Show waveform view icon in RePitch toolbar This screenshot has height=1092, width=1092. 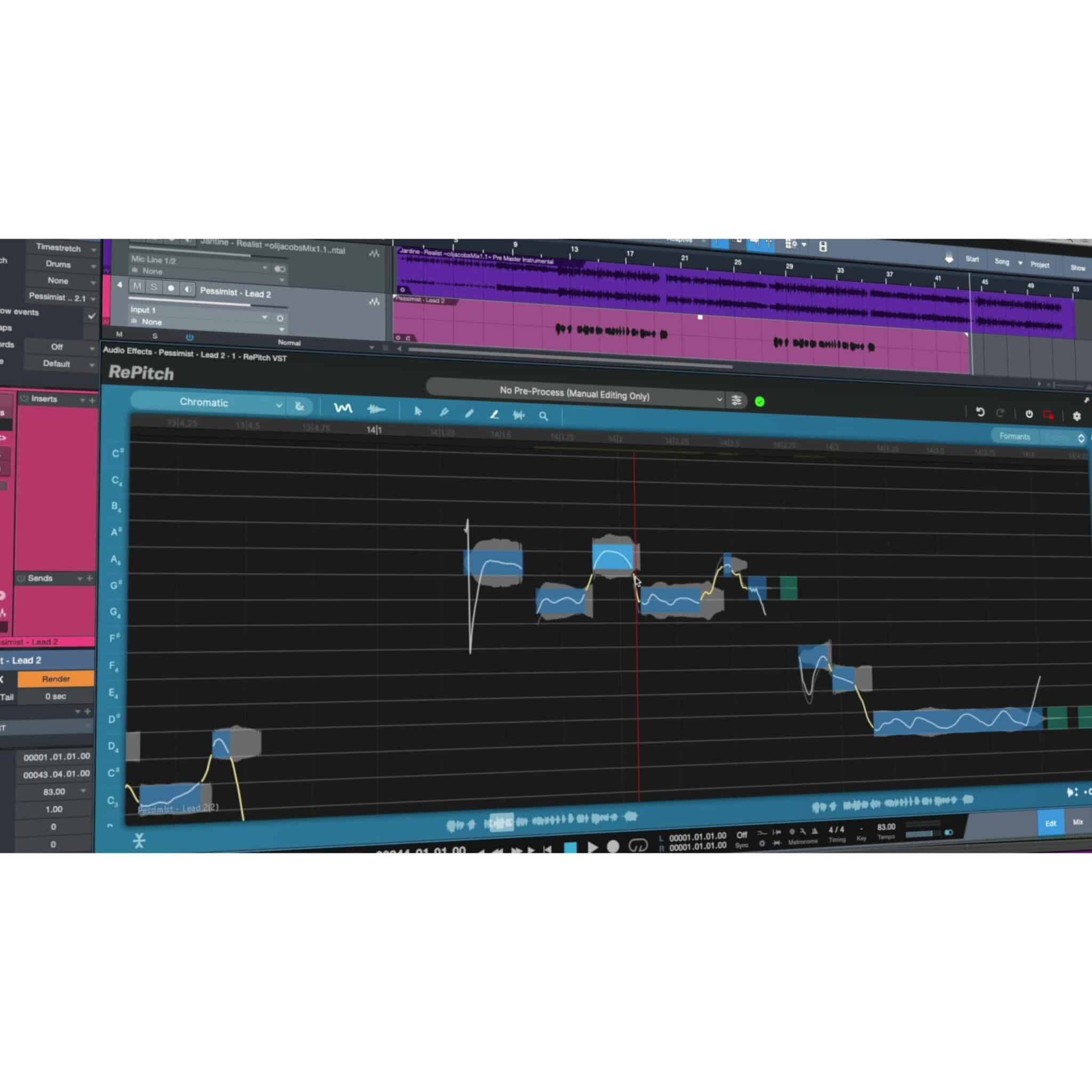coord(376,409)
